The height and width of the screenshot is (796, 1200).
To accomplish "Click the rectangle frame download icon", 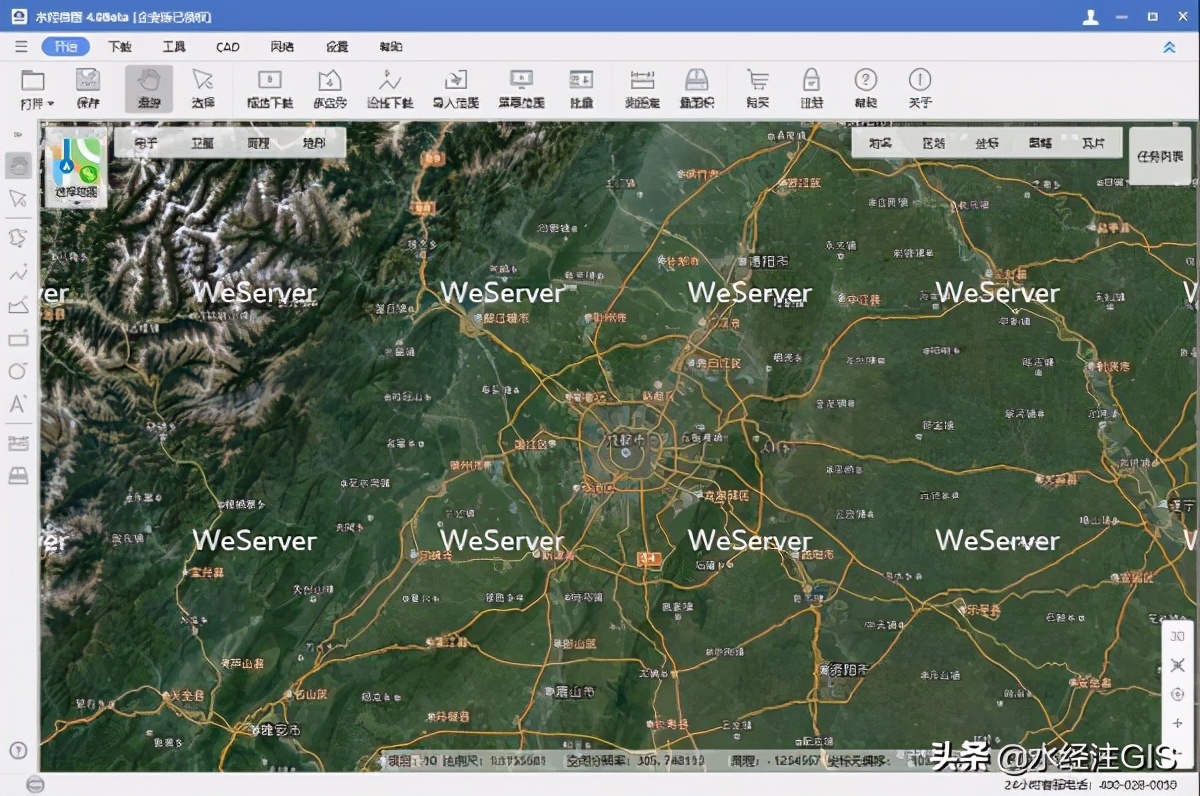I will click(270, 81).
